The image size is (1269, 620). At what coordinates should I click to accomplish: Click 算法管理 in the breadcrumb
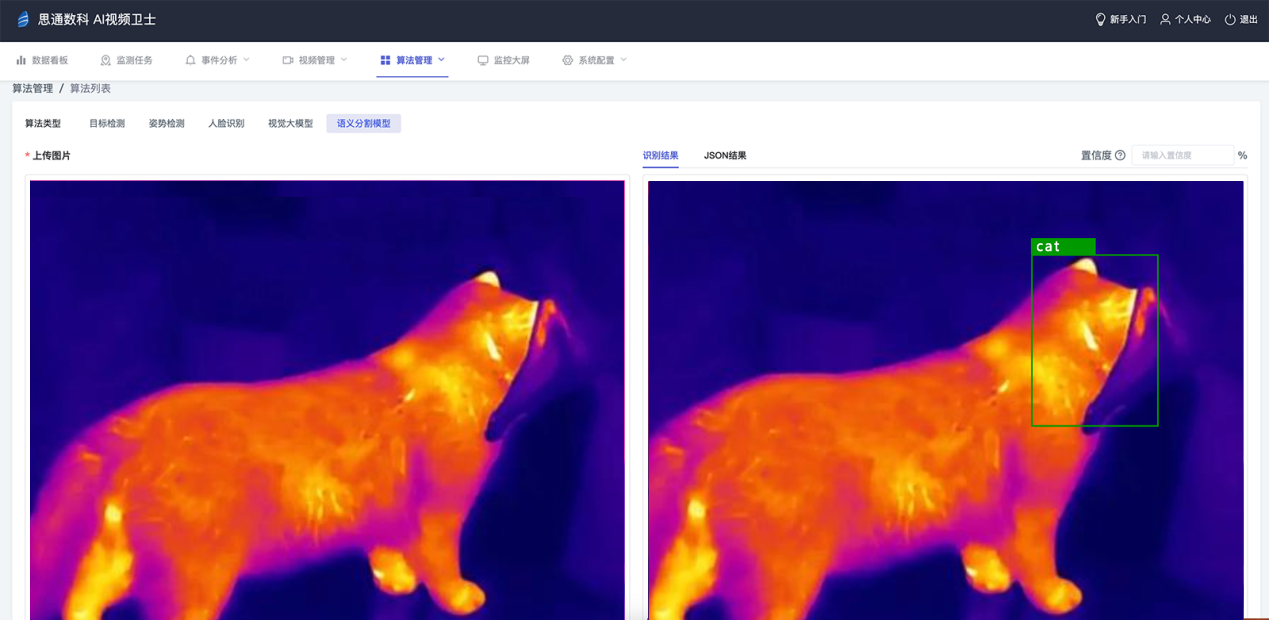[x=33, y=89]
